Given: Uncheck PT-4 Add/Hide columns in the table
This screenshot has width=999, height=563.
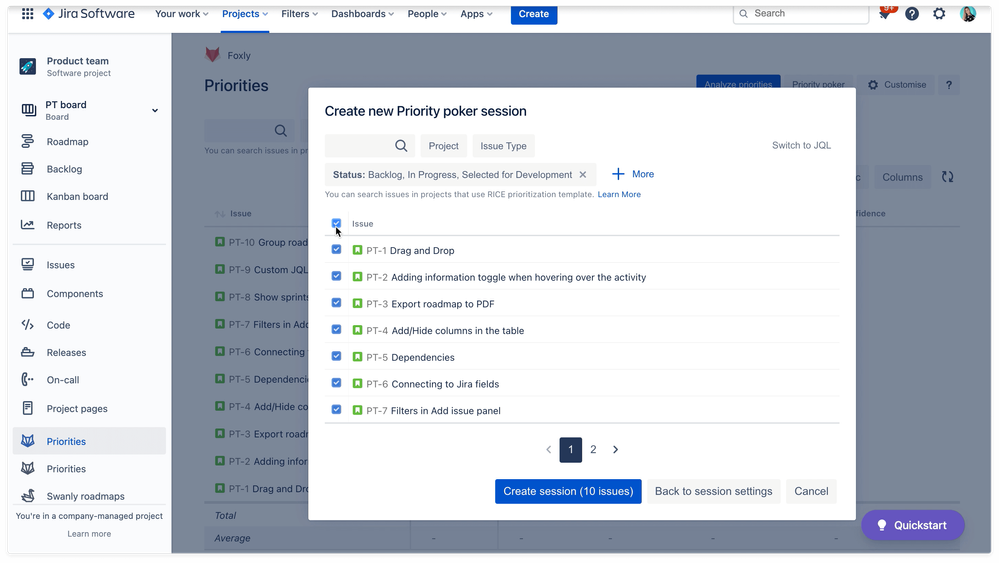Looking at the screenshot, I should (x=336, y=330).
